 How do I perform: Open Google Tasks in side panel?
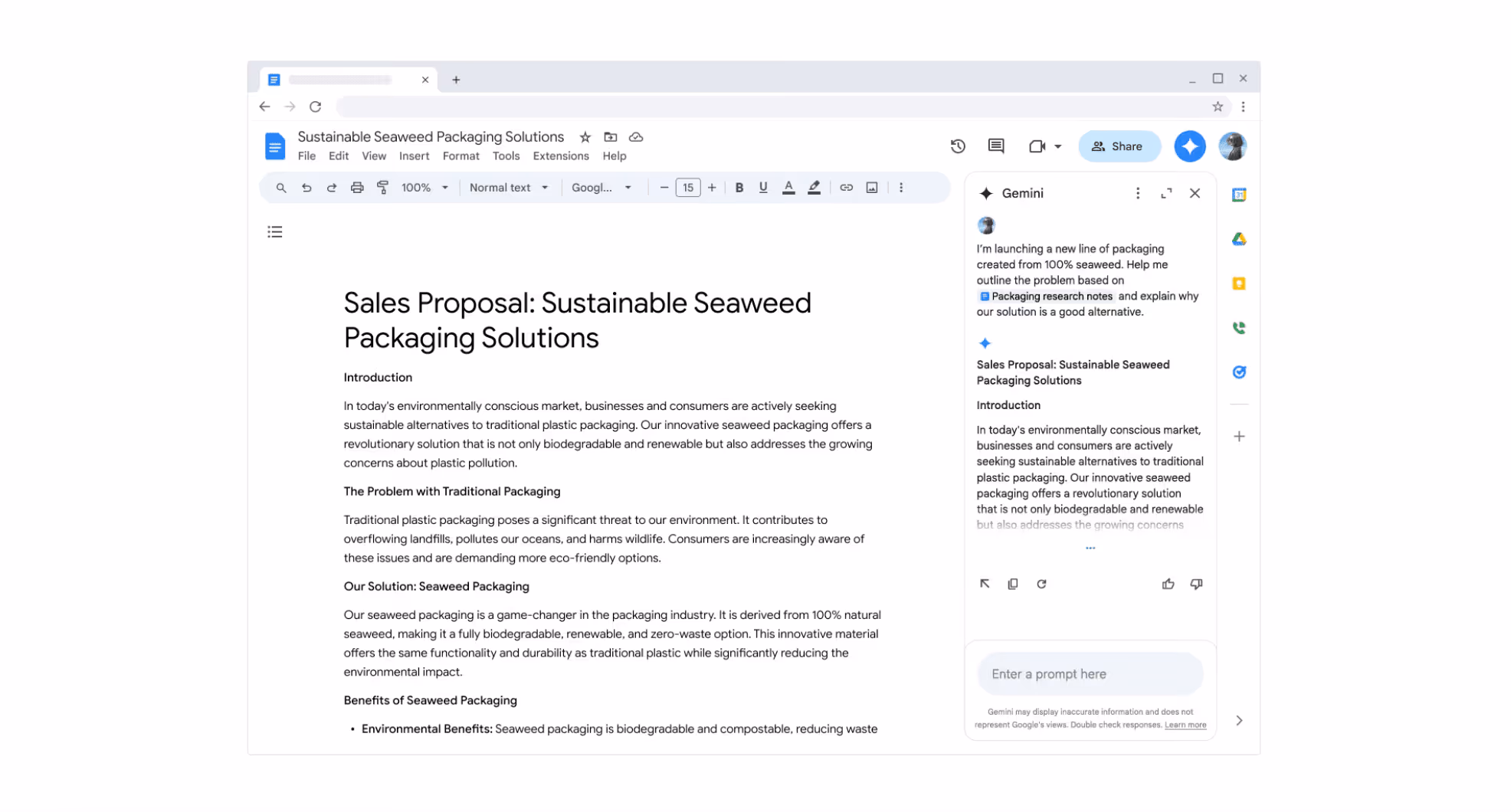[1239, 372]
